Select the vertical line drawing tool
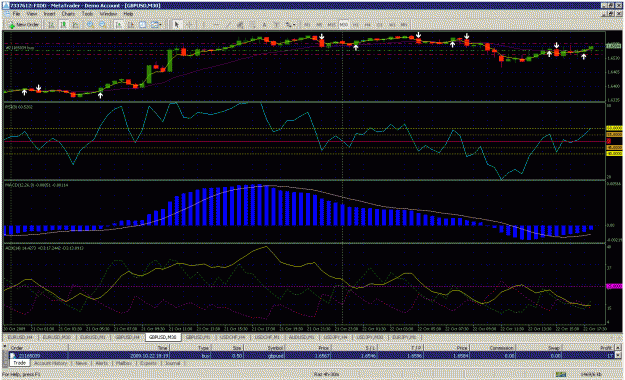This screenshot has height=380, width=625. coord(204,25)
